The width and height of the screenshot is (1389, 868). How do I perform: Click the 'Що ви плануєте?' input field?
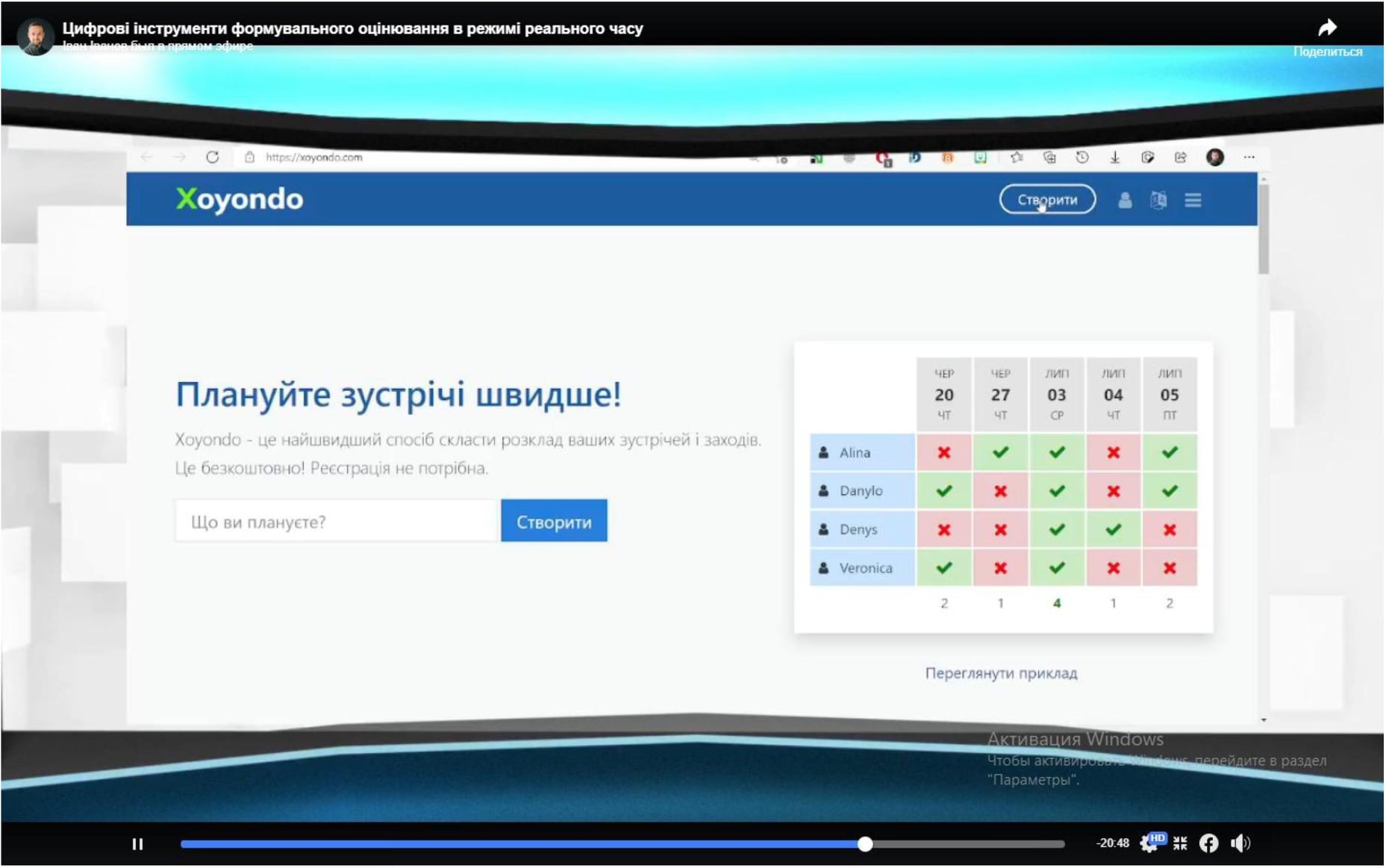tap(337, 522)
